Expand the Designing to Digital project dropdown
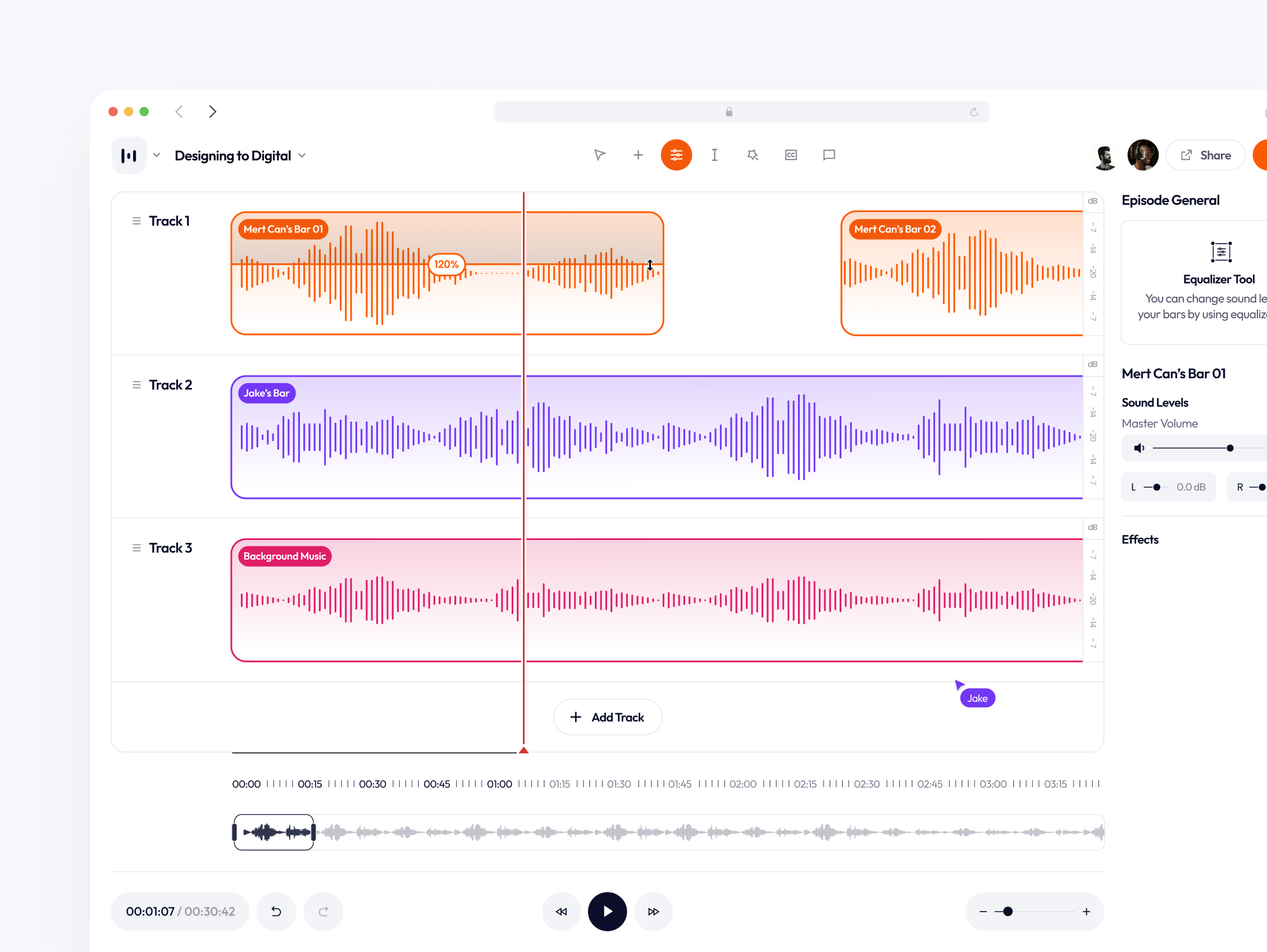This screenshot has height=952, width=1267. click(303, 155)
